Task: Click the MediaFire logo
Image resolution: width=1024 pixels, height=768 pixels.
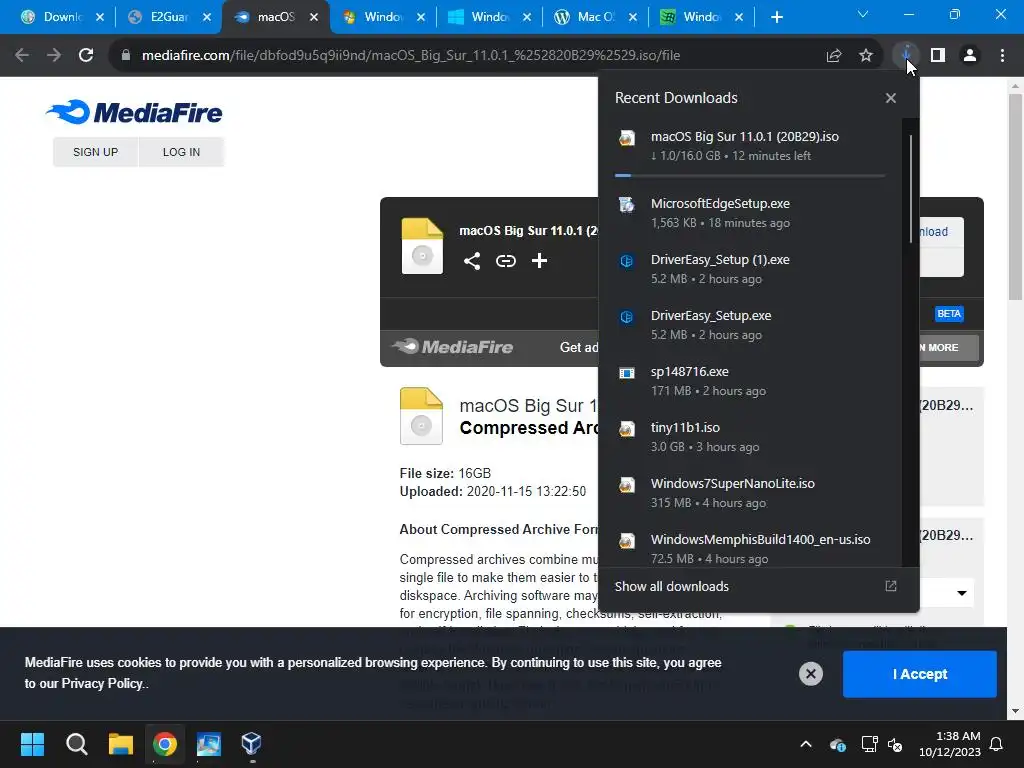Action: (135, 112)
